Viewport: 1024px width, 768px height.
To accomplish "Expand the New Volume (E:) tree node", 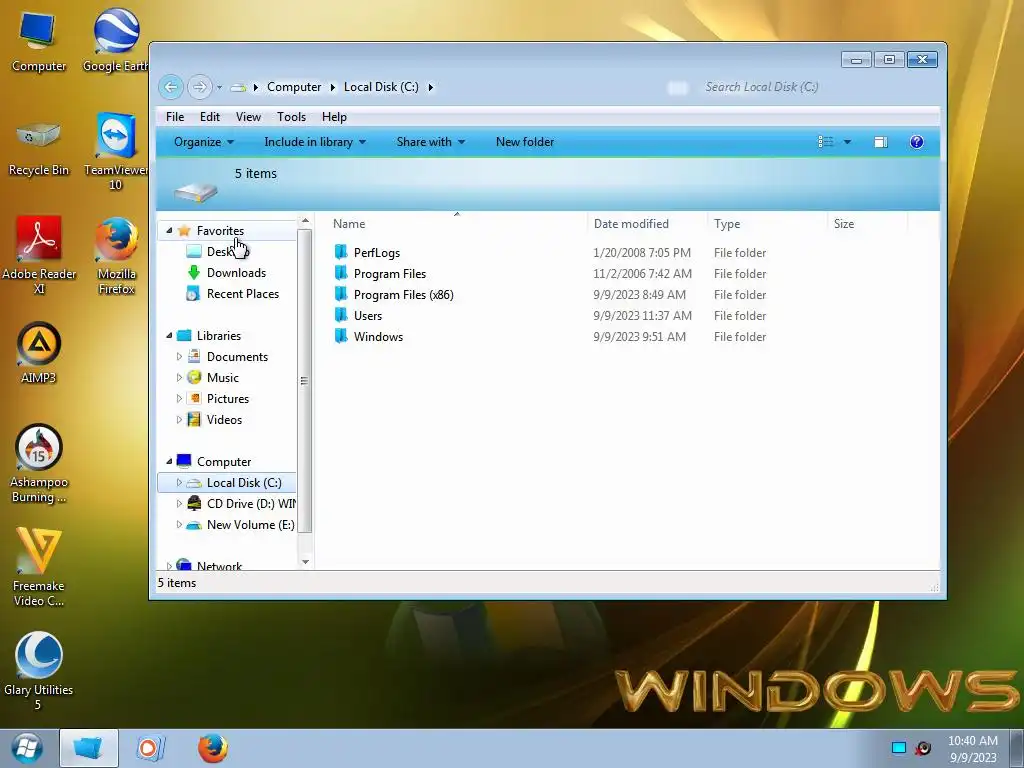I will tap(179, 524).
